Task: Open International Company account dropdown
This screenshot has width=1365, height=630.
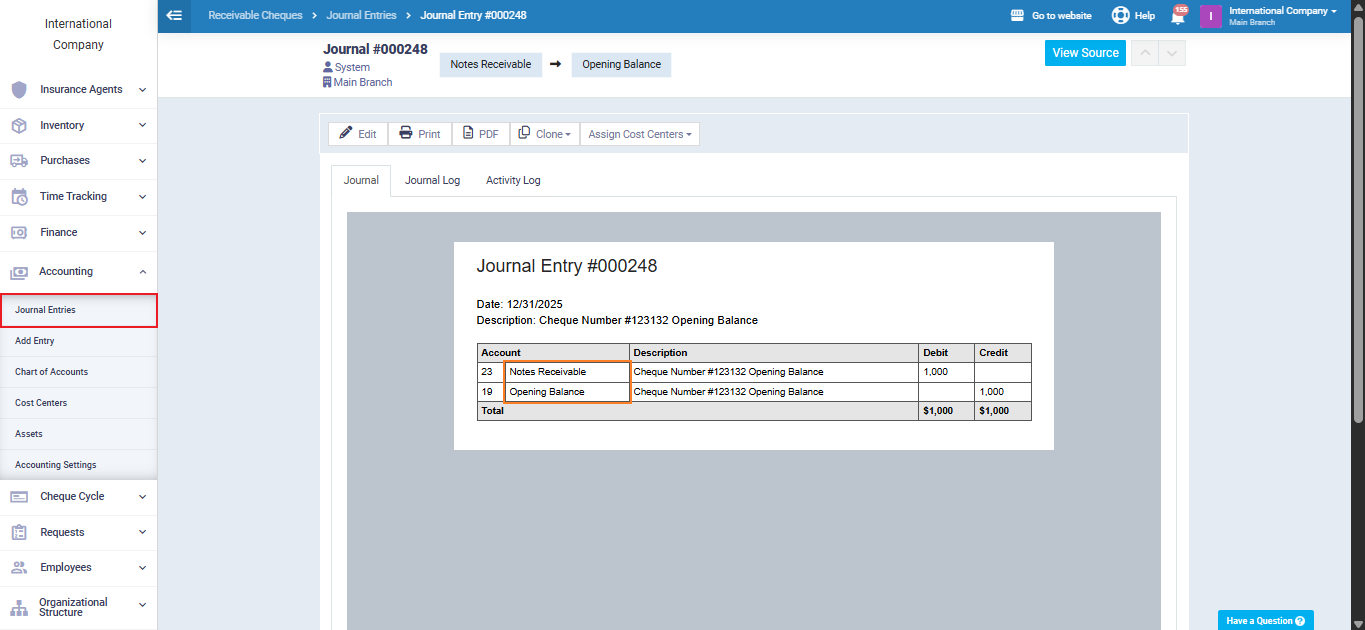Action: (1282, 11)
